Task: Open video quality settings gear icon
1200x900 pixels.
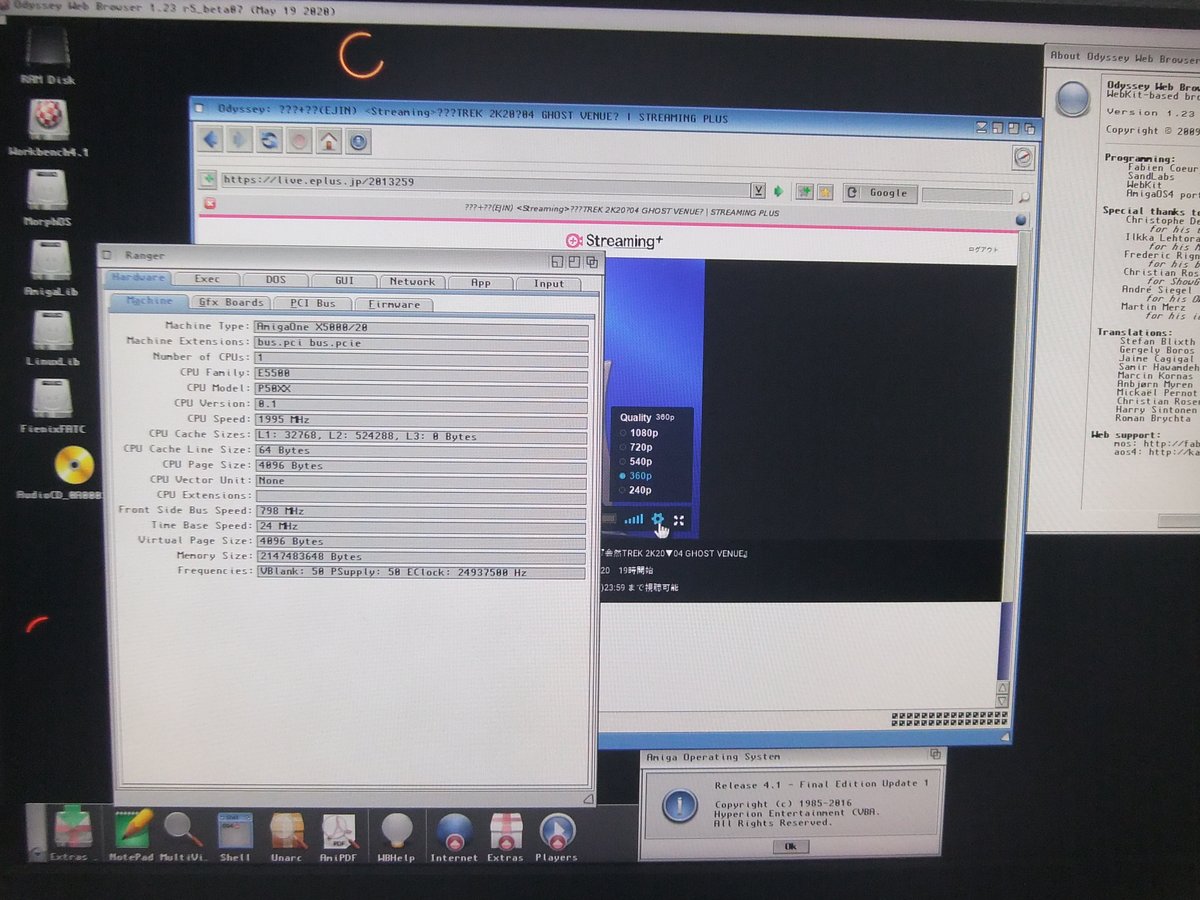Action: click(658, 519)
